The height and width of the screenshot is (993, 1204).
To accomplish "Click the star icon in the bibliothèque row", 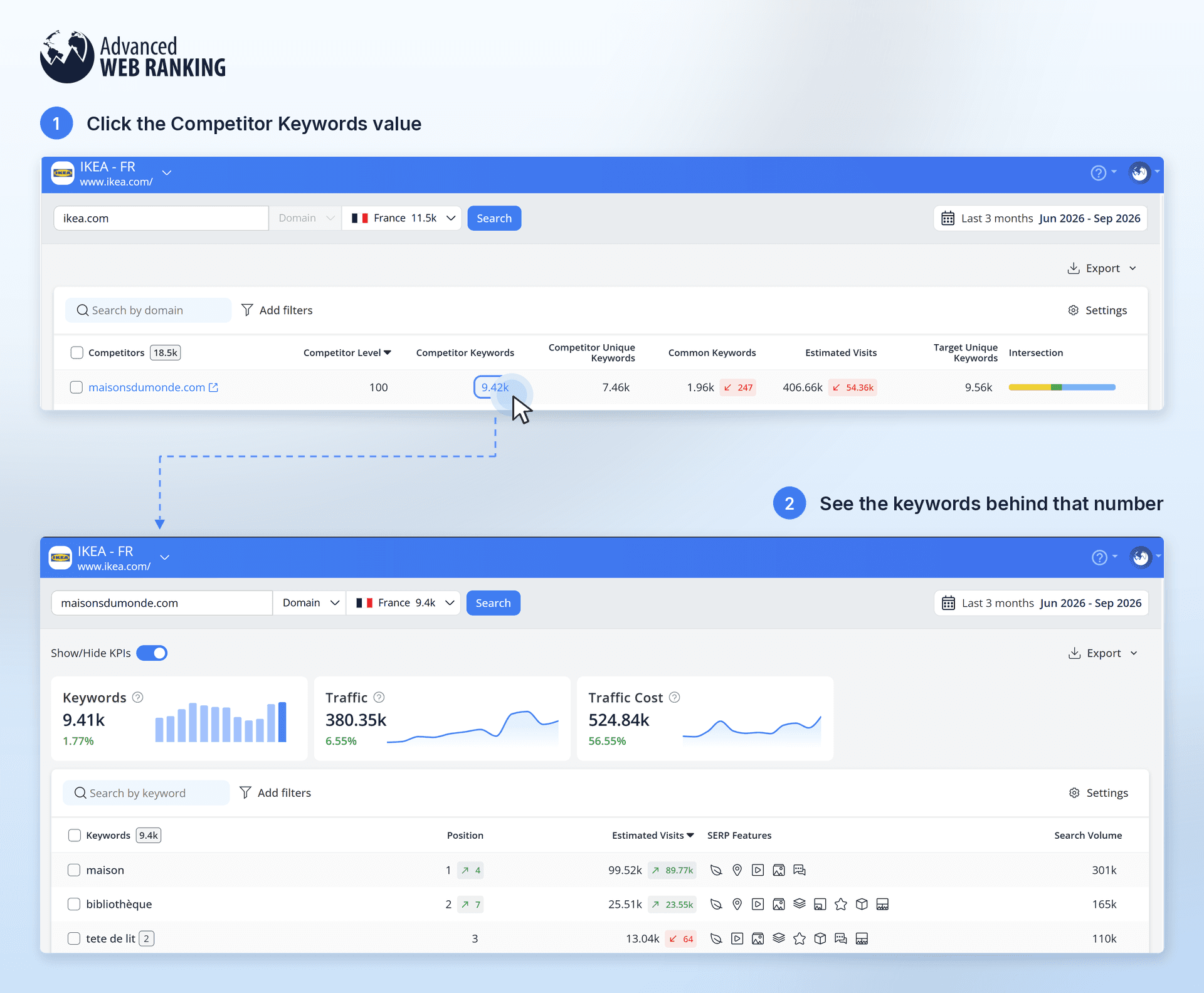I will [841, 904].
